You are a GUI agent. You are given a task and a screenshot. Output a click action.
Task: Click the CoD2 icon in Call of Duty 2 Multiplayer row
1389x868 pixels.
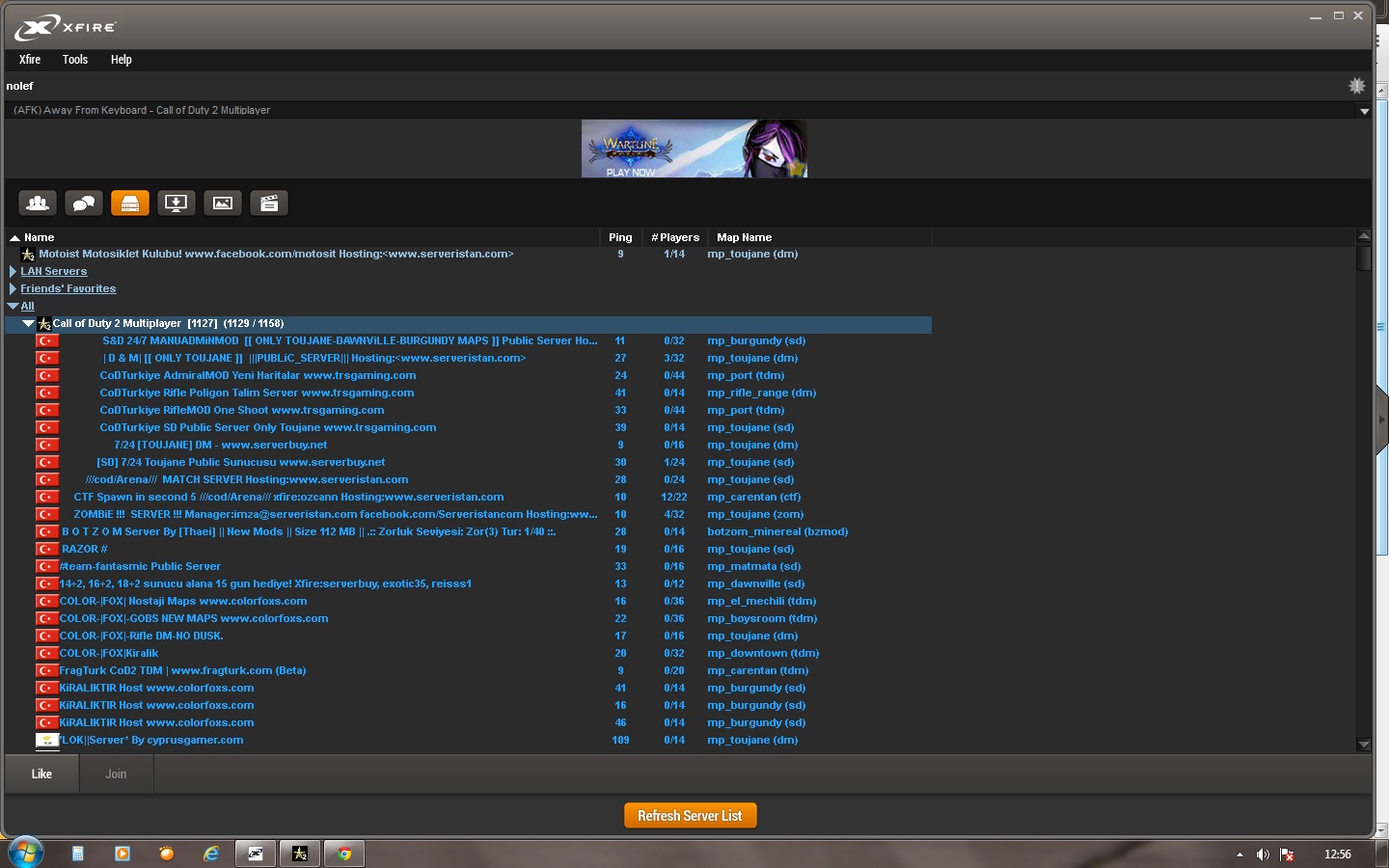click(44, 324)
